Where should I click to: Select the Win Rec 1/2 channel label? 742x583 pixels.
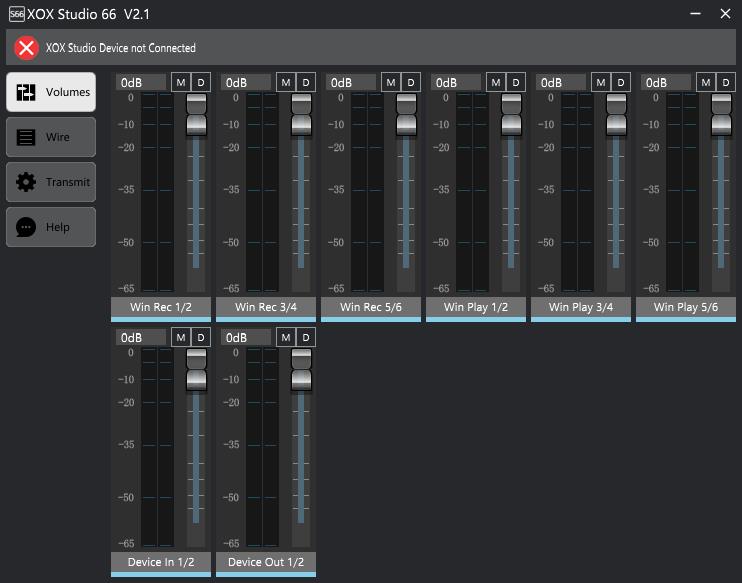(161, 308)
